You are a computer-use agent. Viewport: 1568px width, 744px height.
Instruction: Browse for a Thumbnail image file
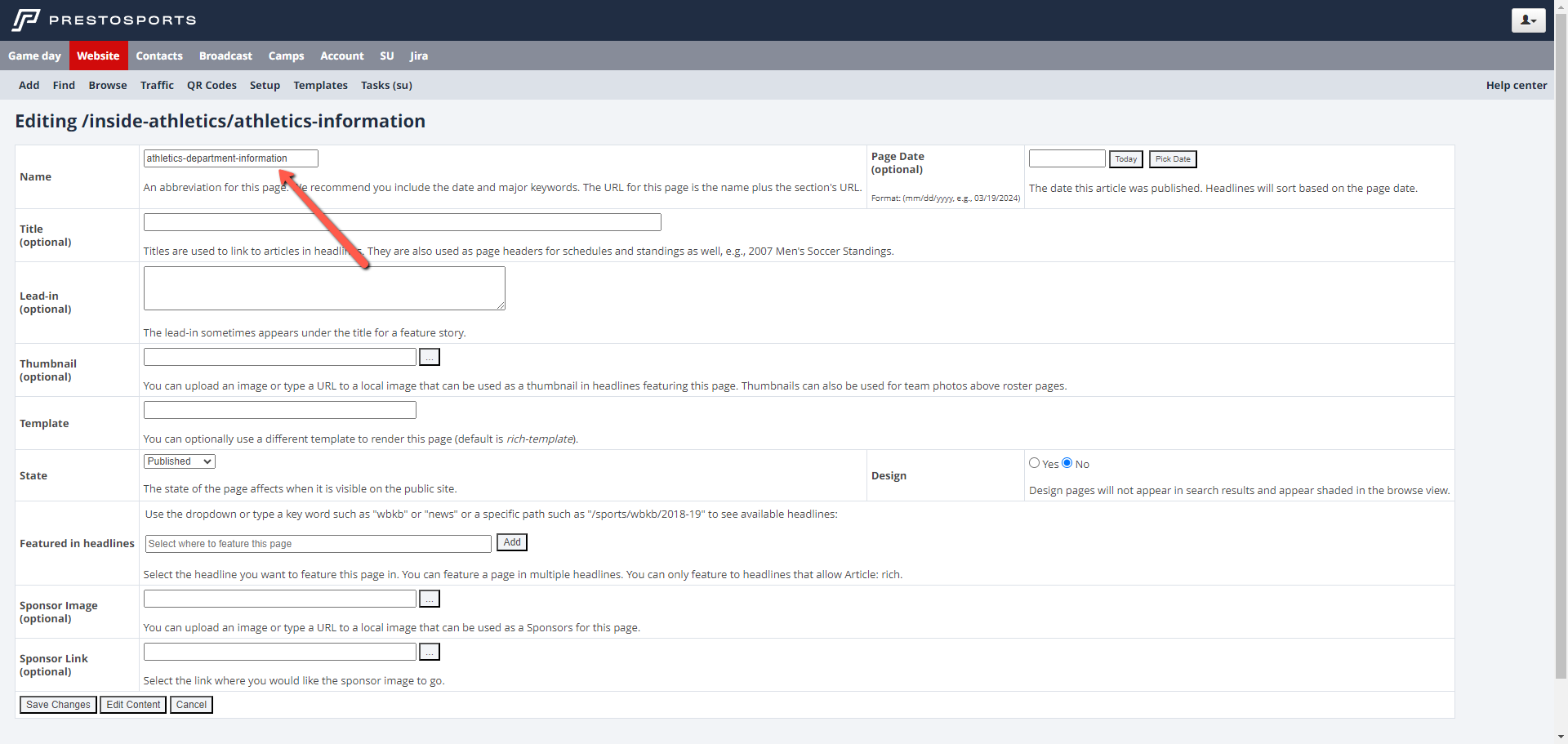[x=430, y=357]
